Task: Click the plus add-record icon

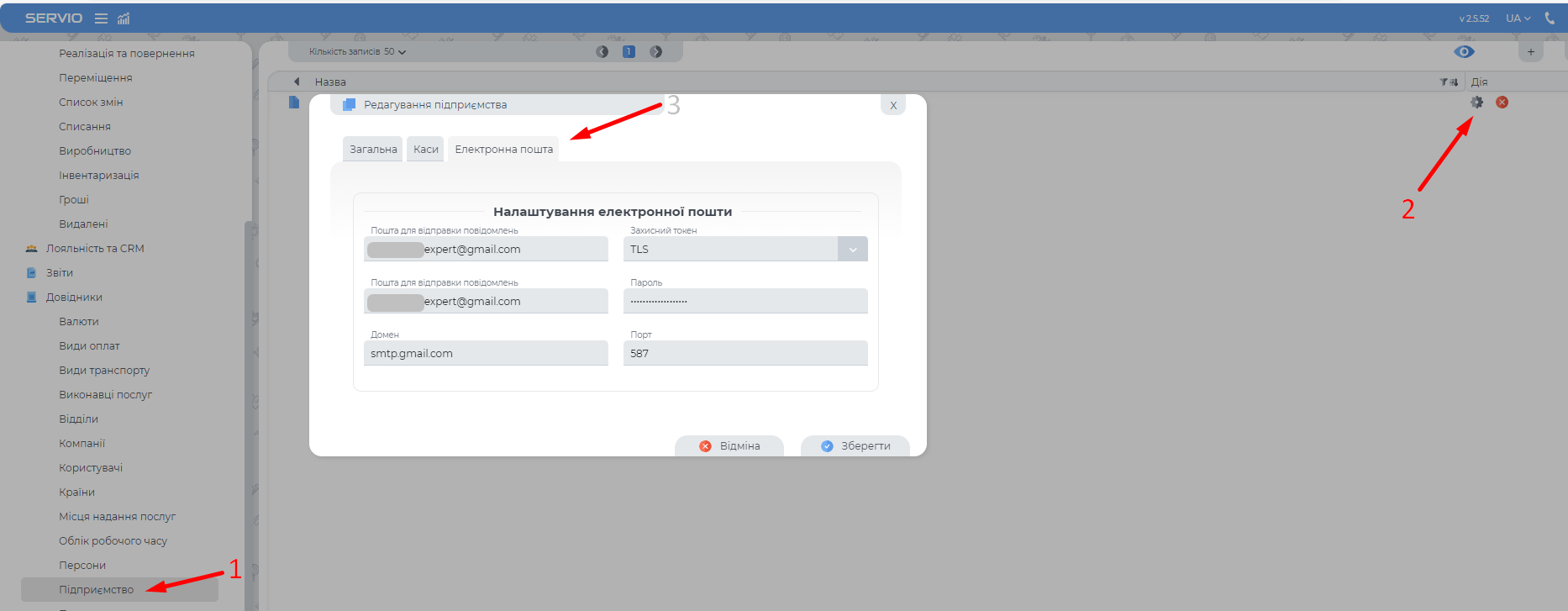Action: 1530,52
